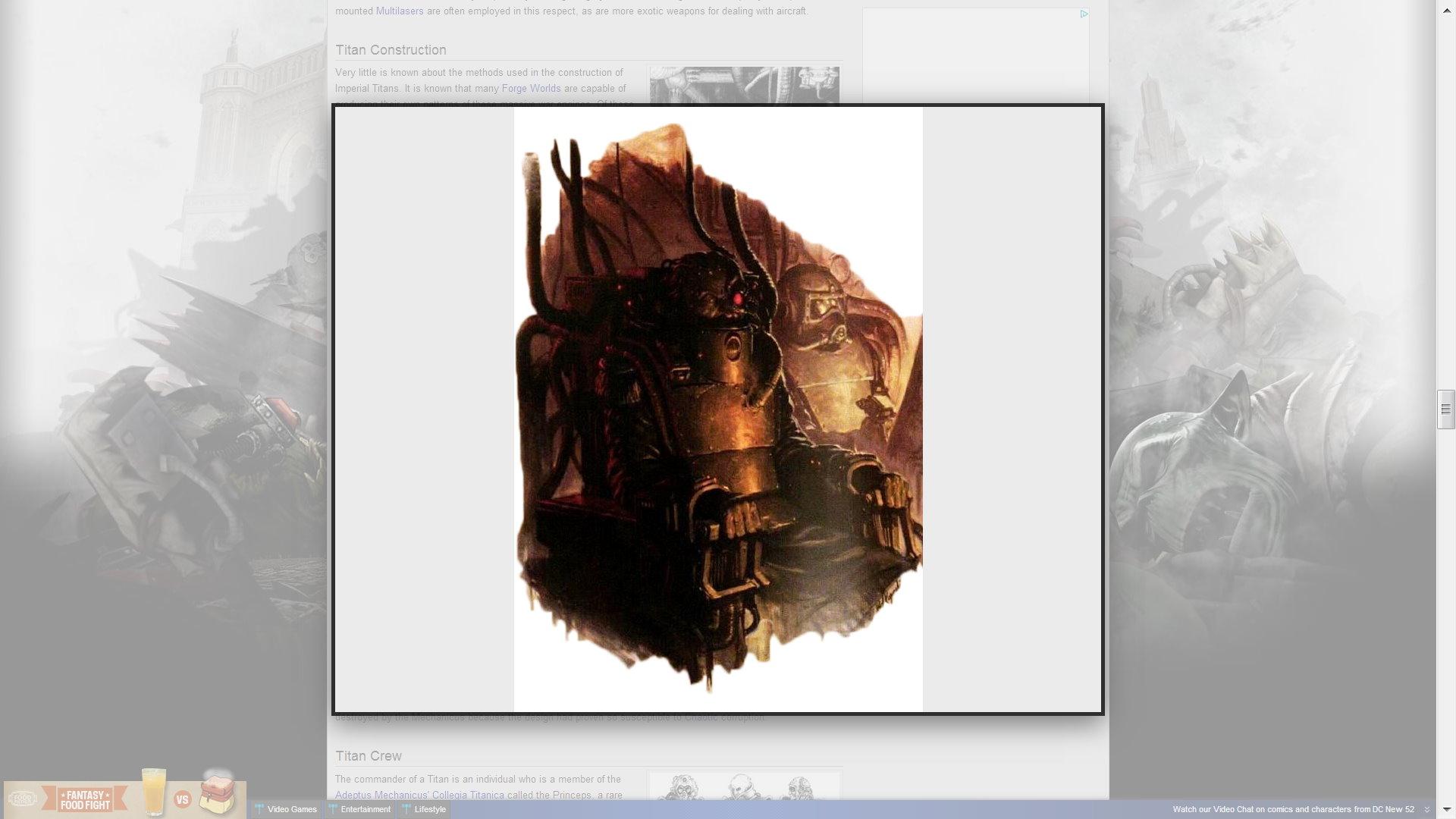Open the Adeptus Mechanicus link
The width and height of the screenshot is (1456, 819).
click(x=382, y=795)
